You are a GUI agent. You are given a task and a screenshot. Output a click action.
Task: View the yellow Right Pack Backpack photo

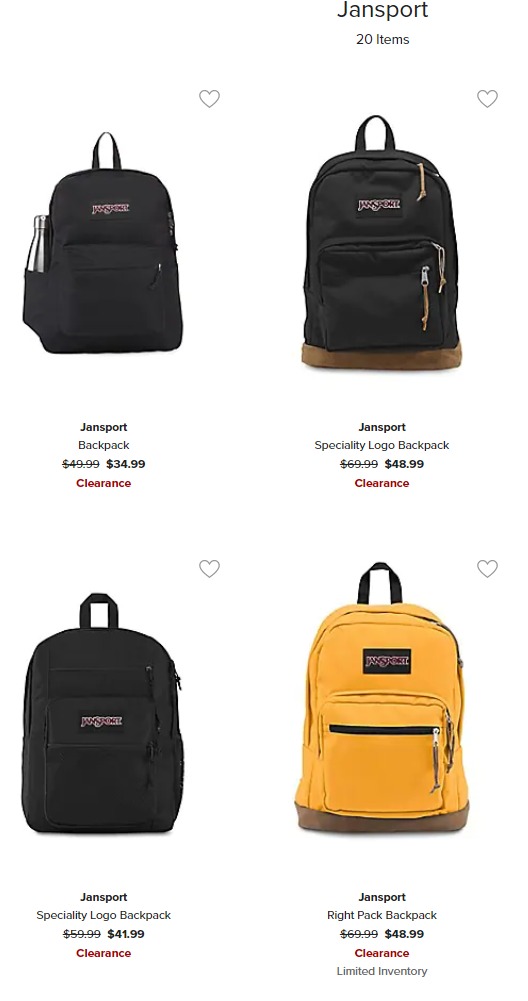click(382, 697)
